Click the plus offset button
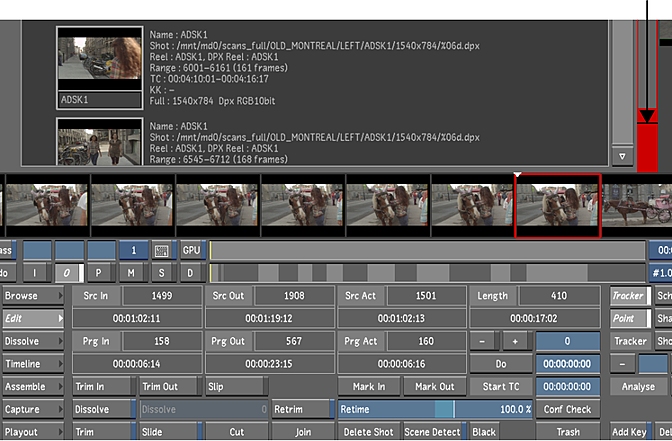The image size is (672, 441). click(x=517, y=341)
